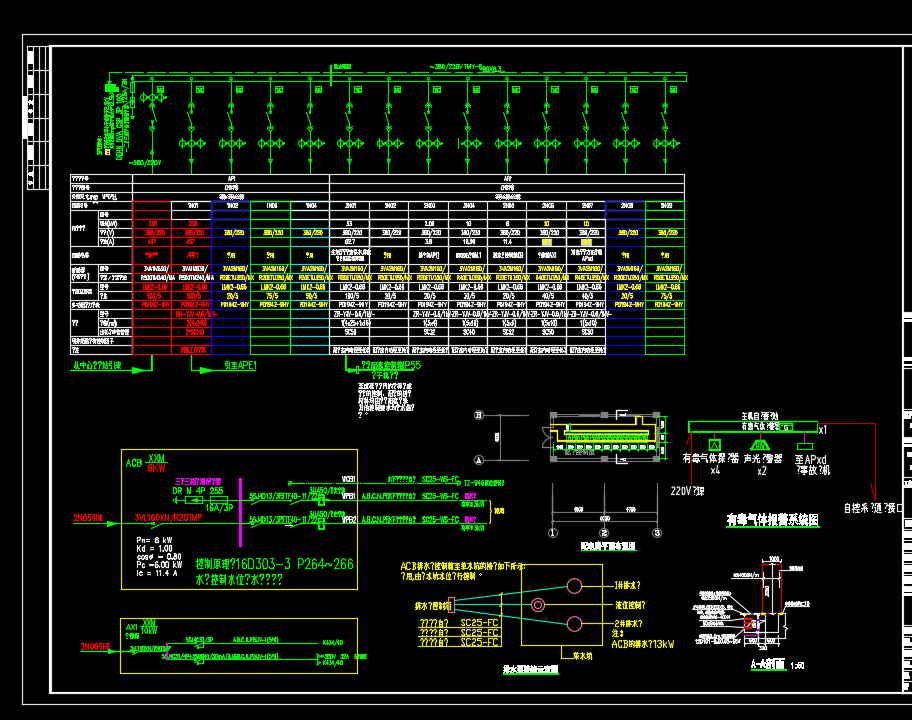Image resolution: width=912 pixels, height=720 pixels.
Task: Click the 集水坑 sump pit label
Action: click(582, 656)
